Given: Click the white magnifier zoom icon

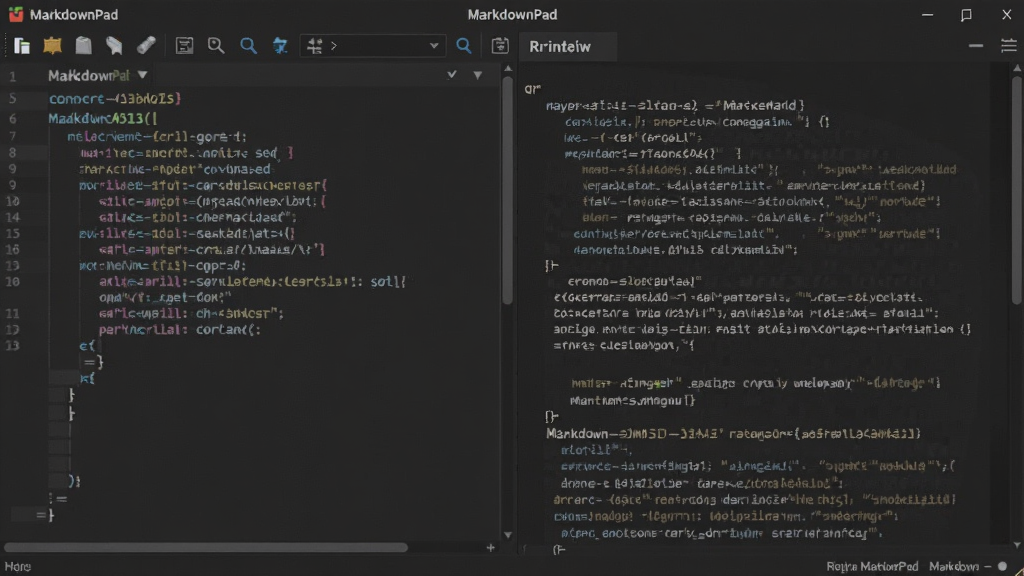Looking at the screenshot, I should [216, 46].
